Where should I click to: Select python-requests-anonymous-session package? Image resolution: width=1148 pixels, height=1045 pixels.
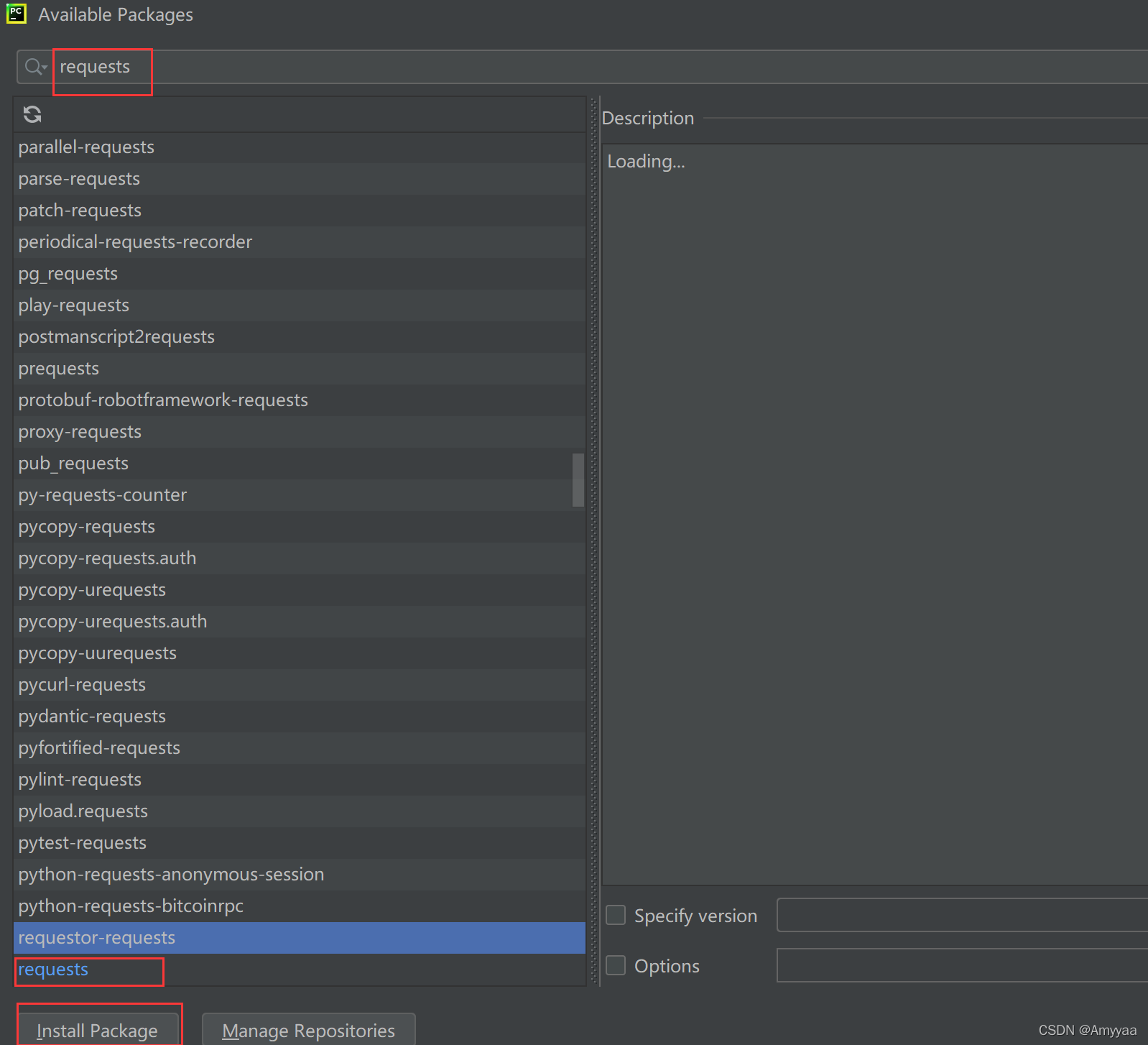300,875
